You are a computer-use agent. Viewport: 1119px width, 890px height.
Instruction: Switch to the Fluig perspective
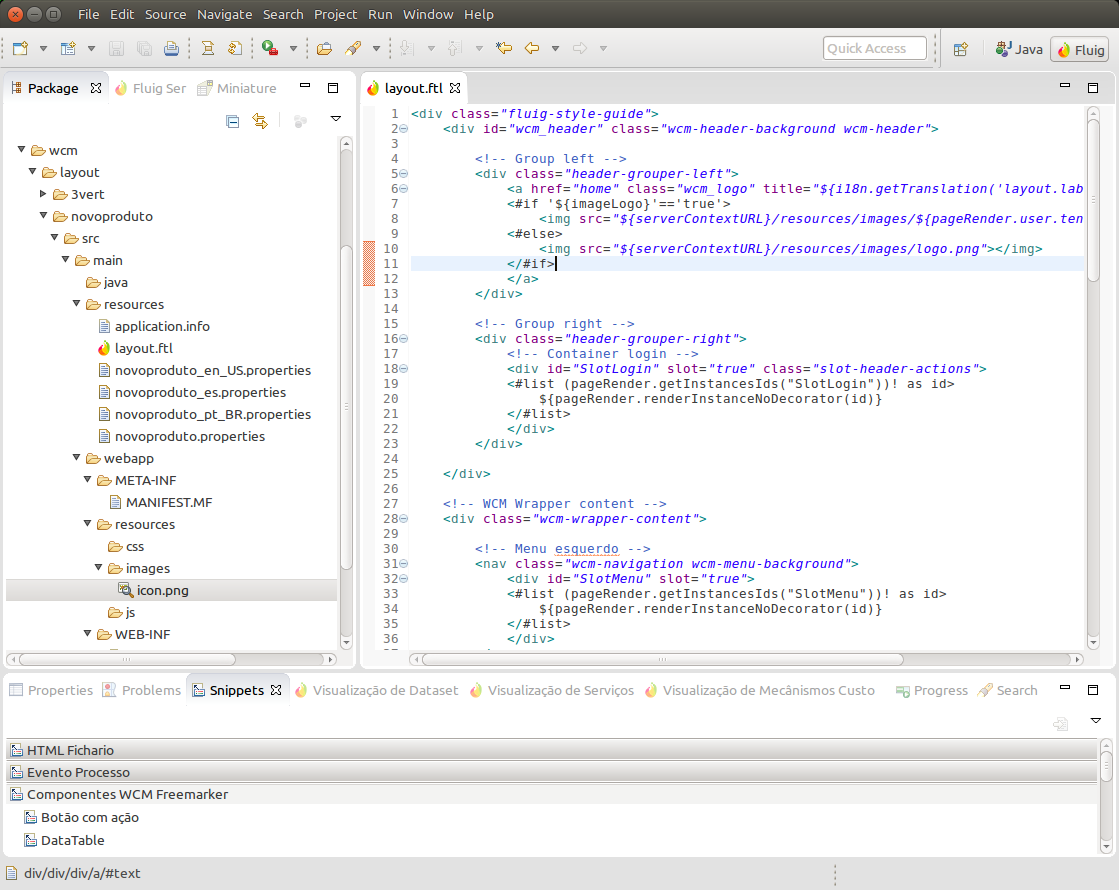(1080, 49)
